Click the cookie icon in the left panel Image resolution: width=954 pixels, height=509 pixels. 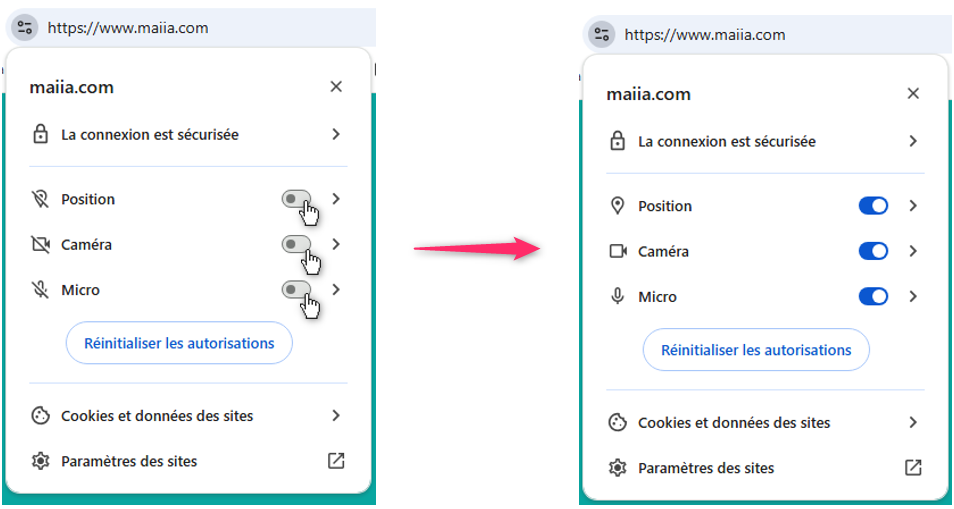pos(40,416)
